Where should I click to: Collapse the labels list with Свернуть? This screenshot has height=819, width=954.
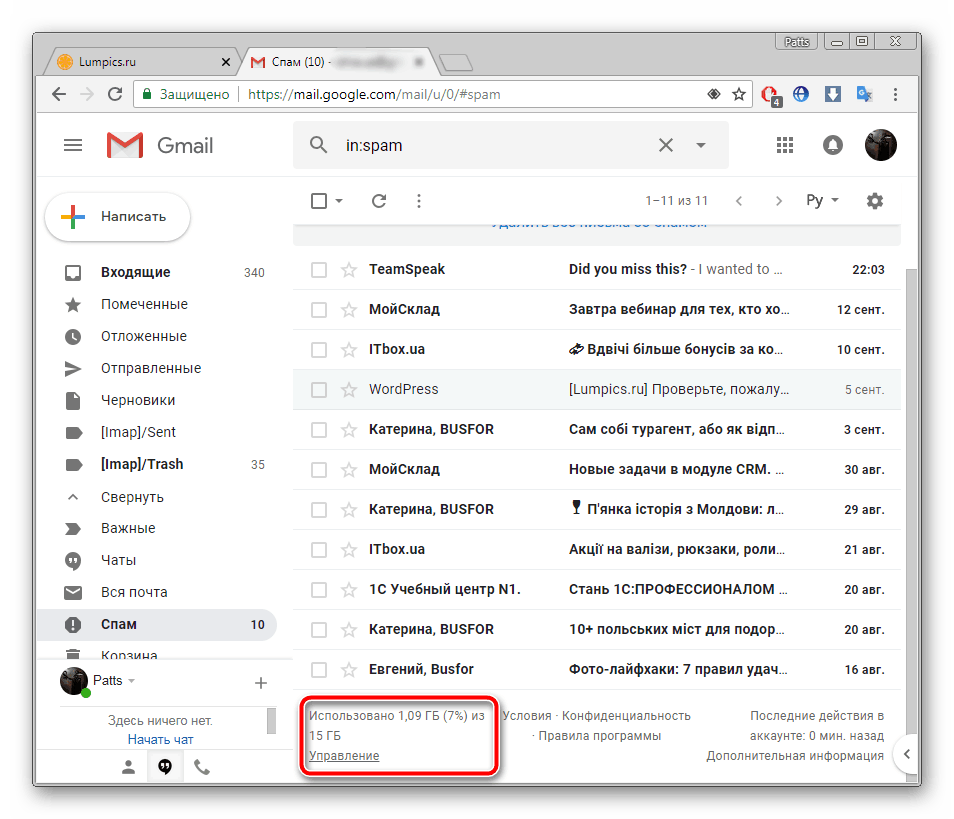coord(132,497)
